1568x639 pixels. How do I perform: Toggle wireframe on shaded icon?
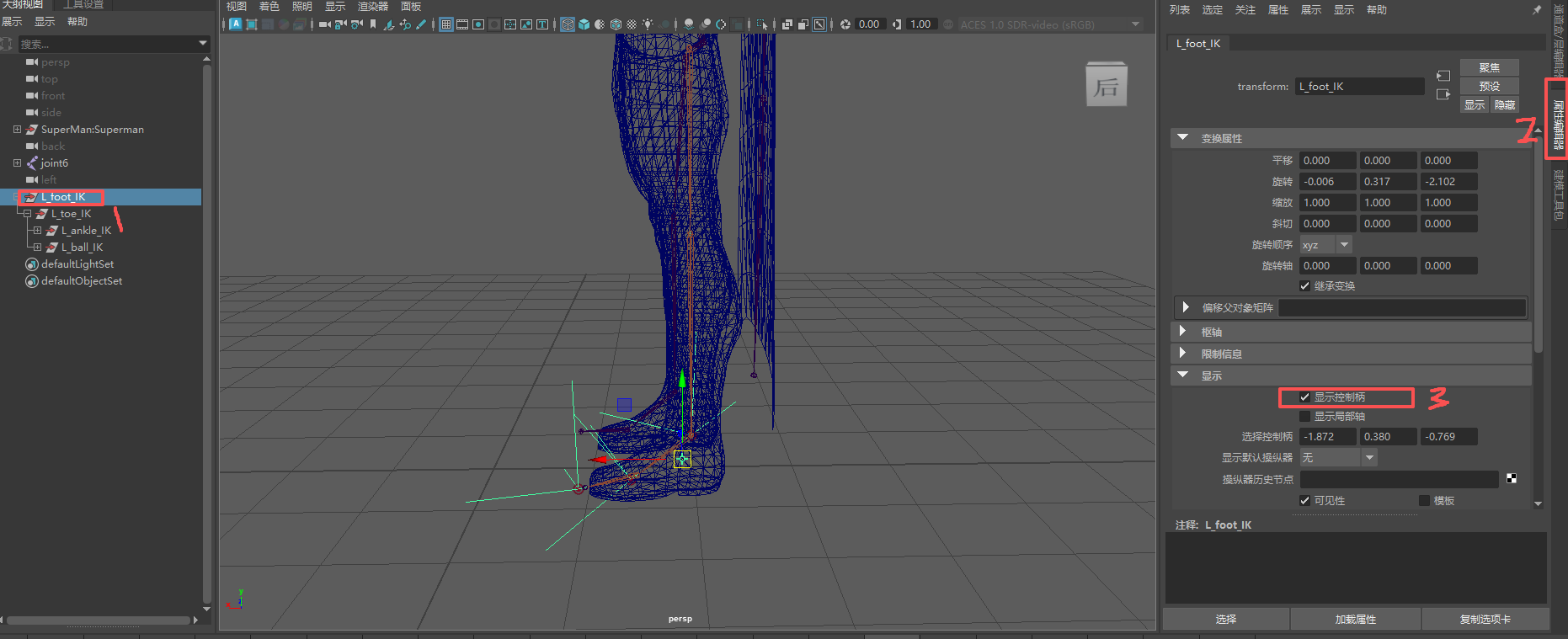tap(616, 24)
